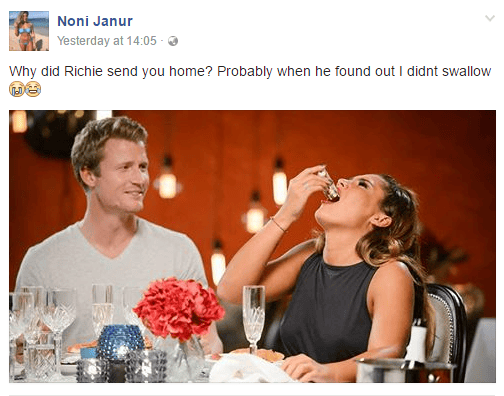Click the public globe privacy icon
This screenshot has width=504, height=396.
tap(173, 41)
